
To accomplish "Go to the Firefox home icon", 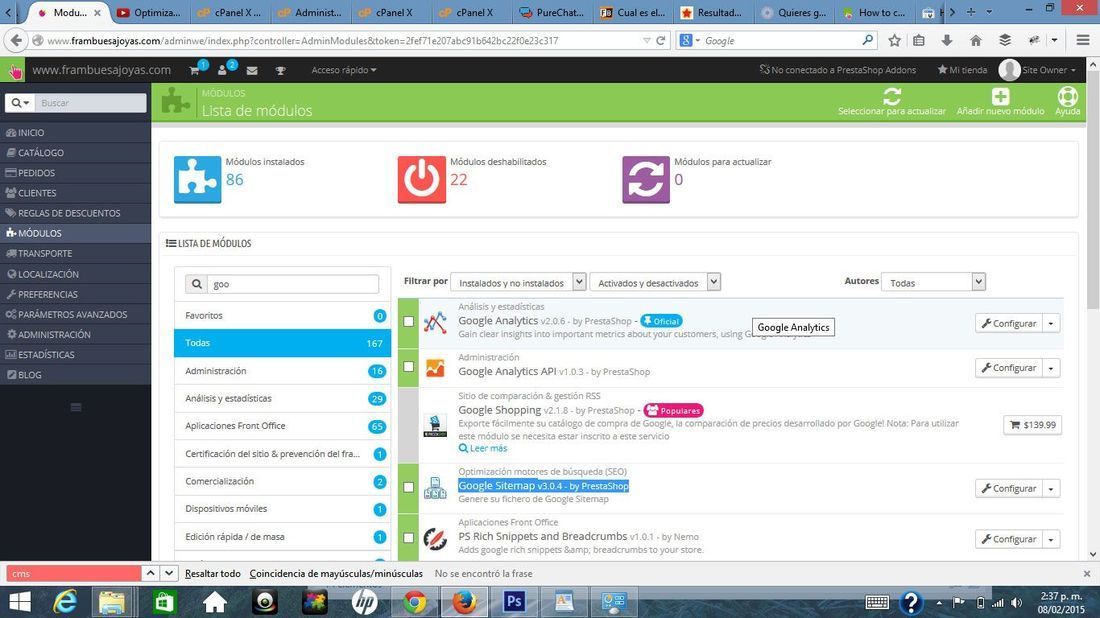I will pyautogui.click(x=975, y=41).
